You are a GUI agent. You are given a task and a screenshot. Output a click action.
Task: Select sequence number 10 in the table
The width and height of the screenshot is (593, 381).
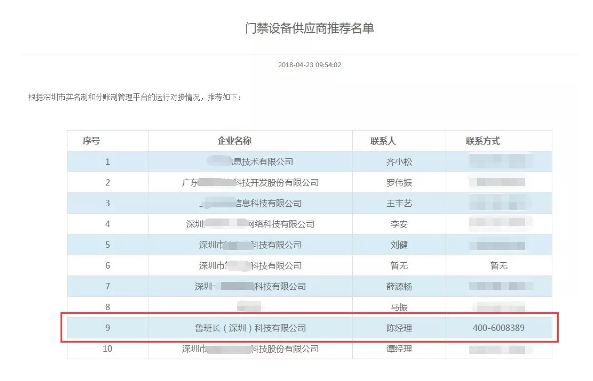[x=107, y=348]
